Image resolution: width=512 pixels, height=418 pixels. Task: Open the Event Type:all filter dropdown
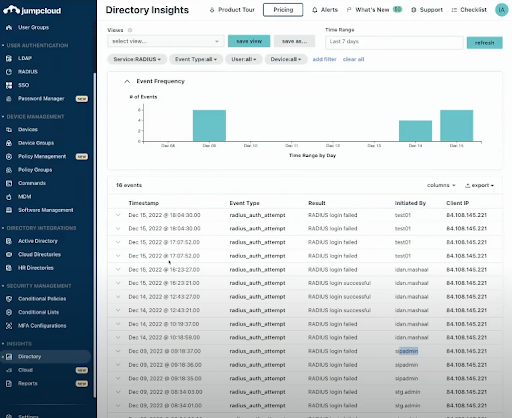pyautogui.click(x=196, y=59)
